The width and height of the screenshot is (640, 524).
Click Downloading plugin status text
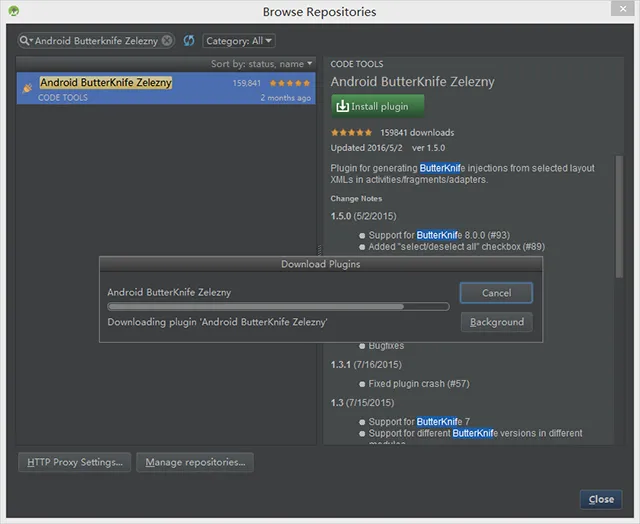coord(217,322)
